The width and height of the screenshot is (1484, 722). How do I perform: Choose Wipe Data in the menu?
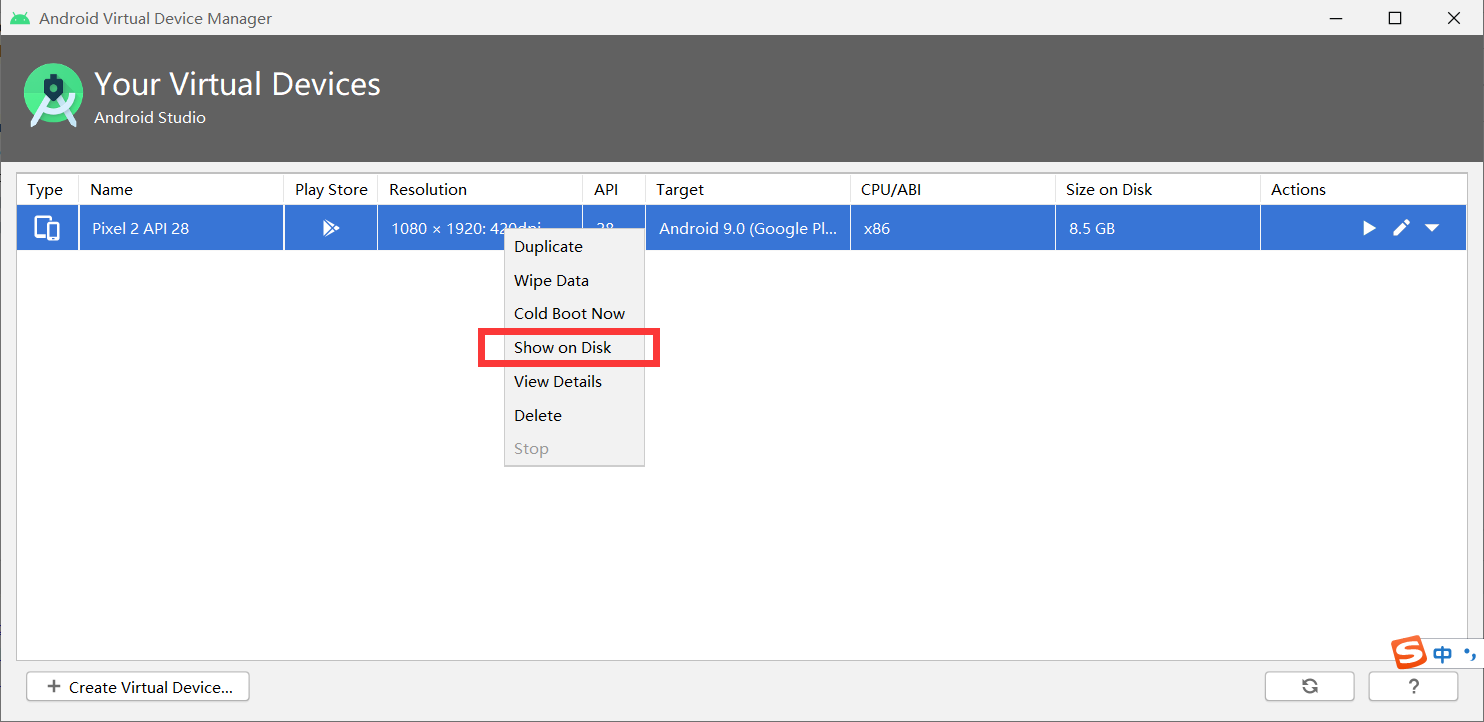coord(550,280)
